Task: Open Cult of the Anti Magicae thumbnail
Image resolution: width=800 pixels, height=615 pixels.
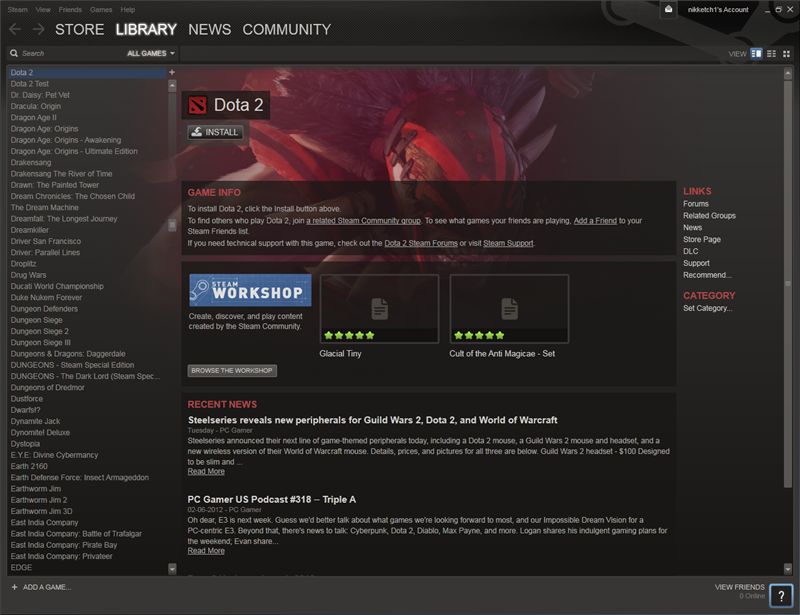Action: click(509, 308)
